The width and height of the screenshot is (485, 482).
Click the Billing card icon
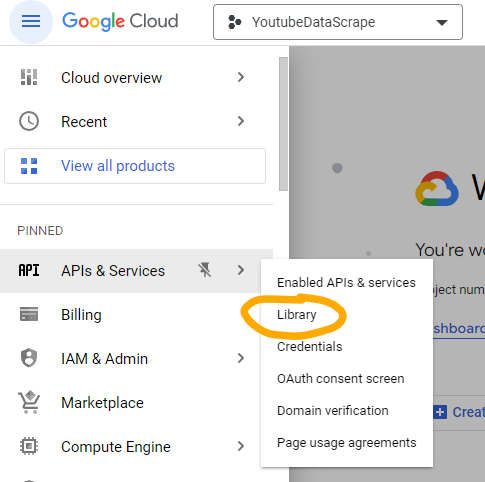29,314
